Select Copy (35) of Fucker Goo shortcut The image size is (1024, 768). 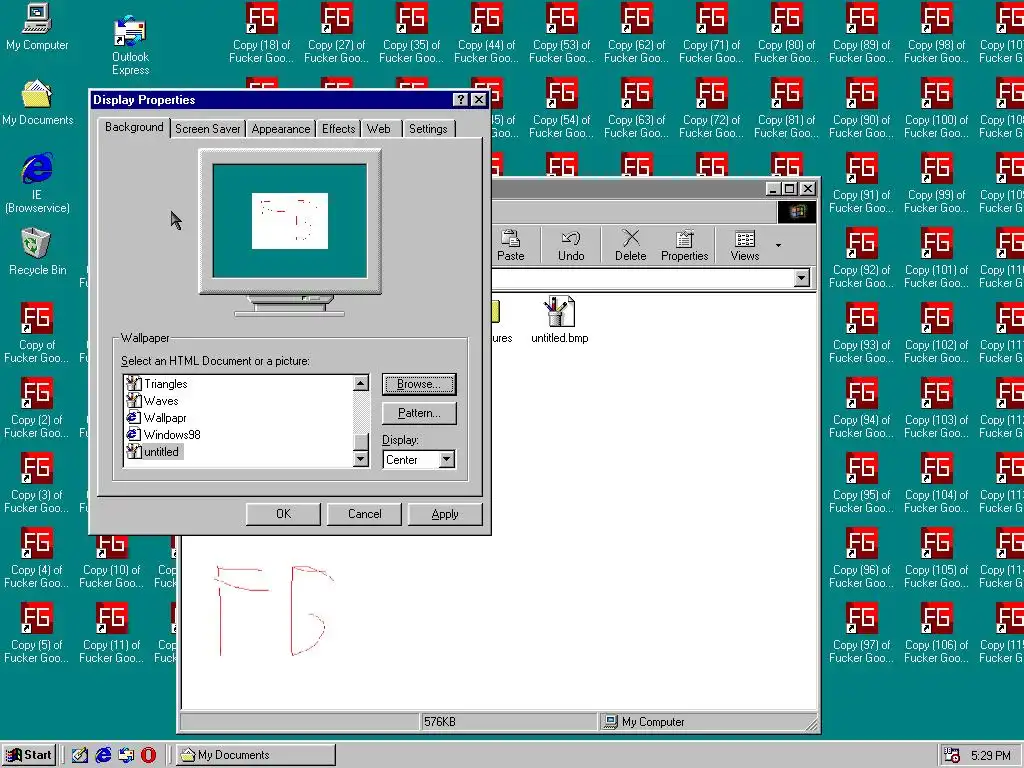click(x=411, y=33)
